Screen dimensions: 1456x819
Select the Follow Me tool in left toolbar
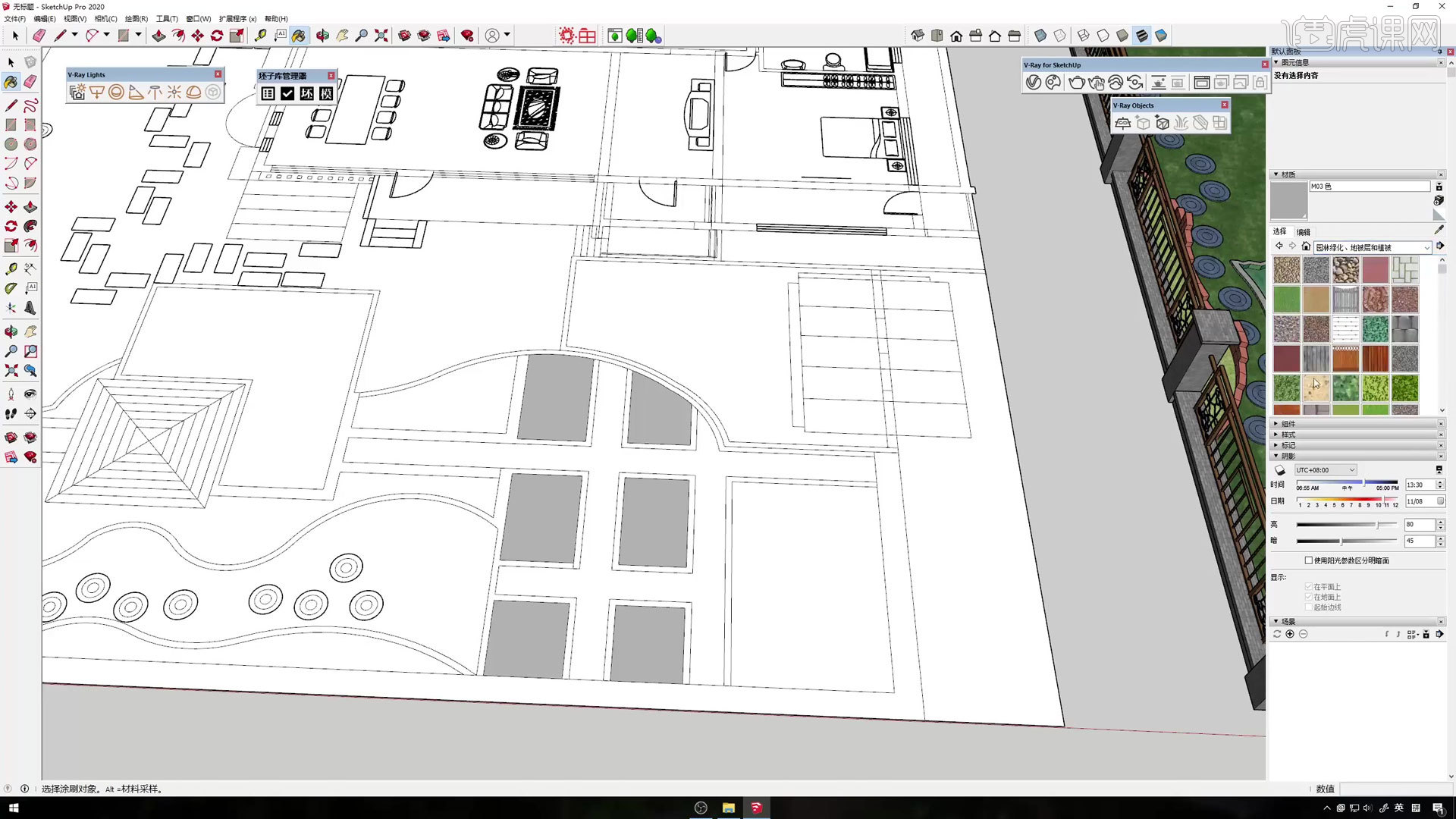point(30,226)
